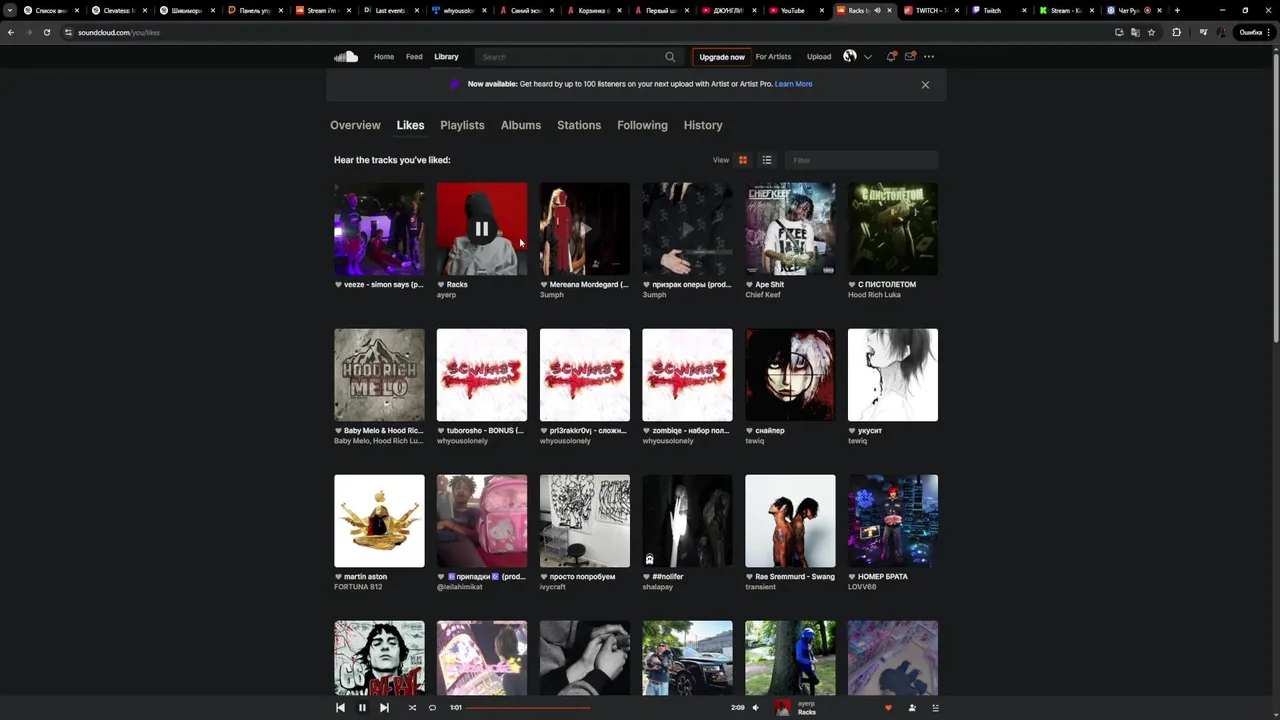Image resolution: width=1280 pixels, height=720 pixels.
Task: Switch to the YouTube browser tab
Action: coord(798,10)
